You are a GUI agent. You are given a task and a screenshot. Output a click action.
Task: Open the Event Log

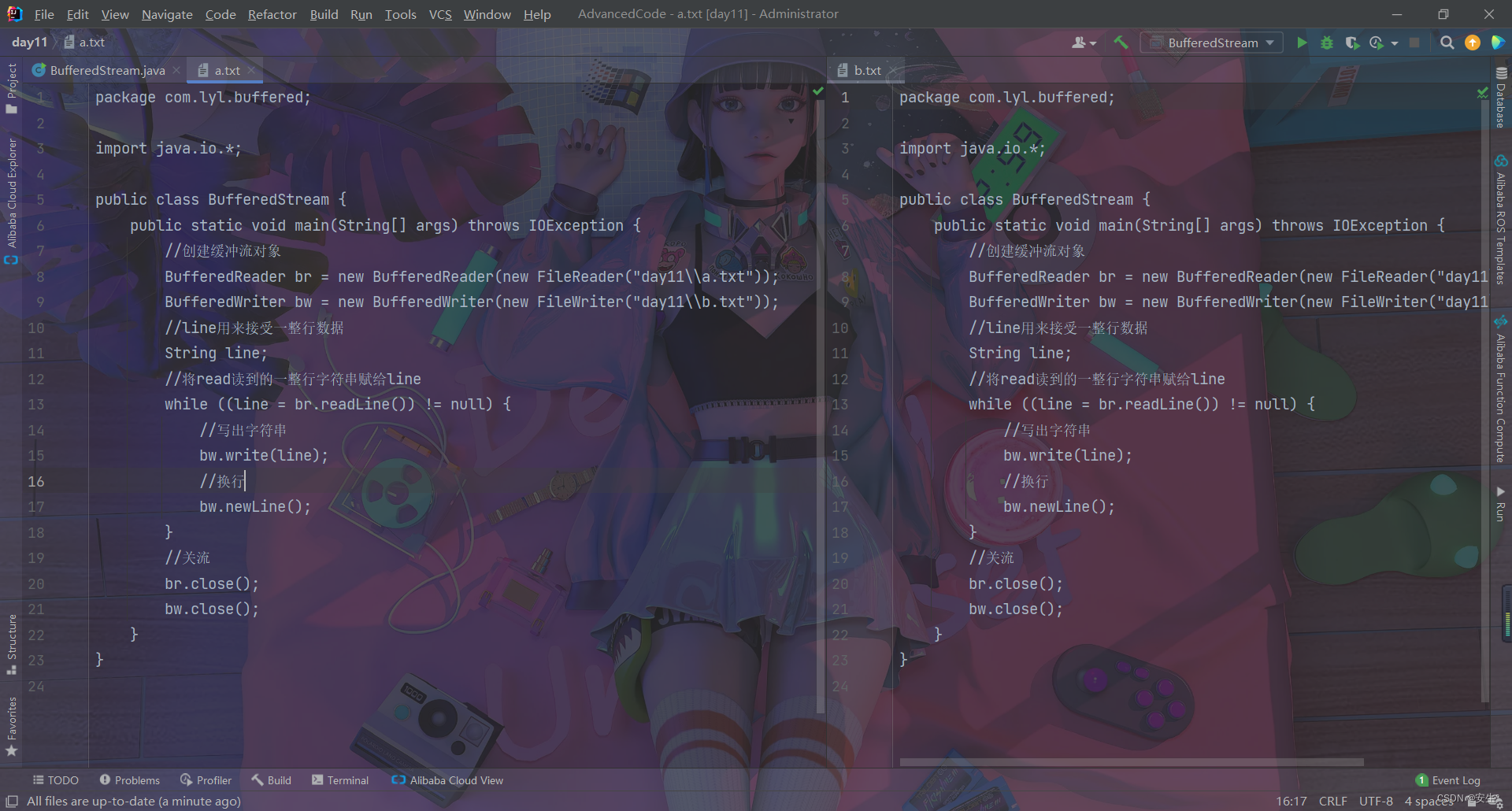pos(1455,780)
